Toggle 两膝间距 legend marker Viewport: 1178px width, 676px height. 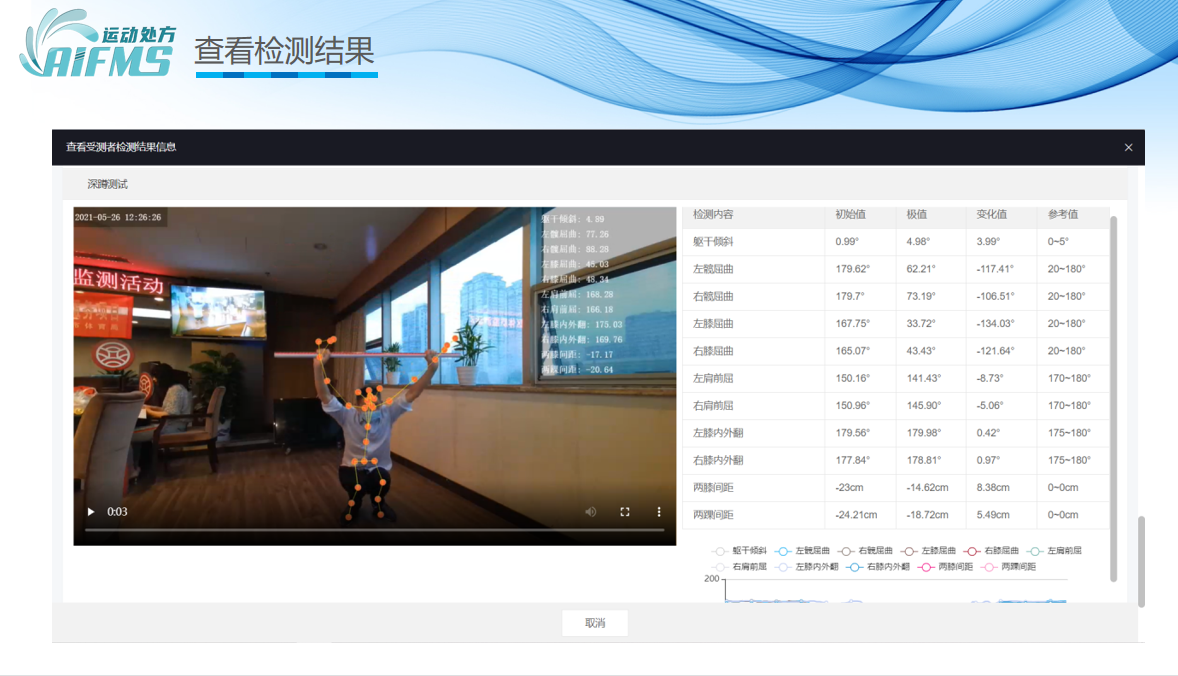[x=926, y=567]
